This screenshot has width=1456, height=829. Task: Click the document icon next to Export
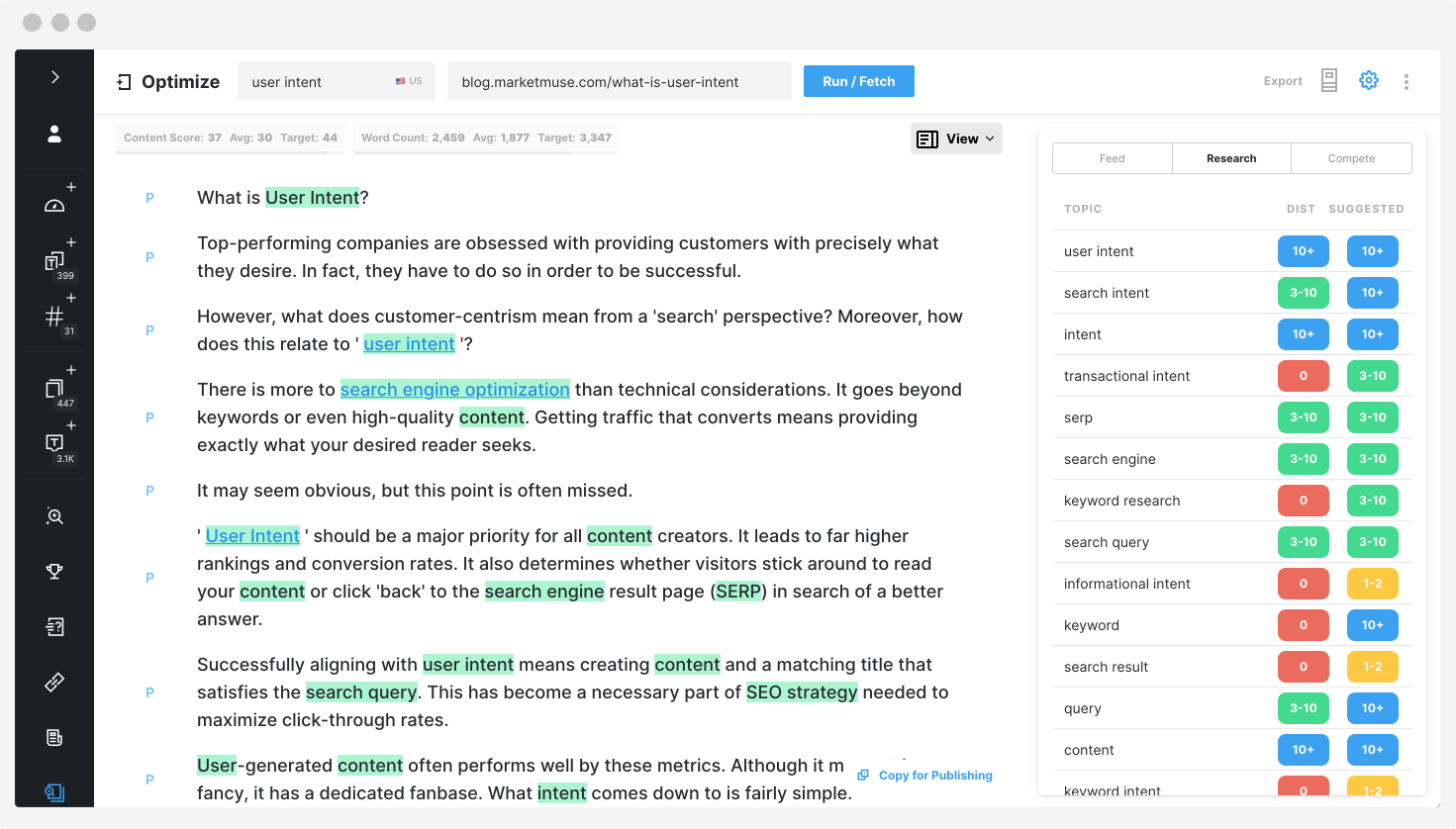[x=1329, y=81]
